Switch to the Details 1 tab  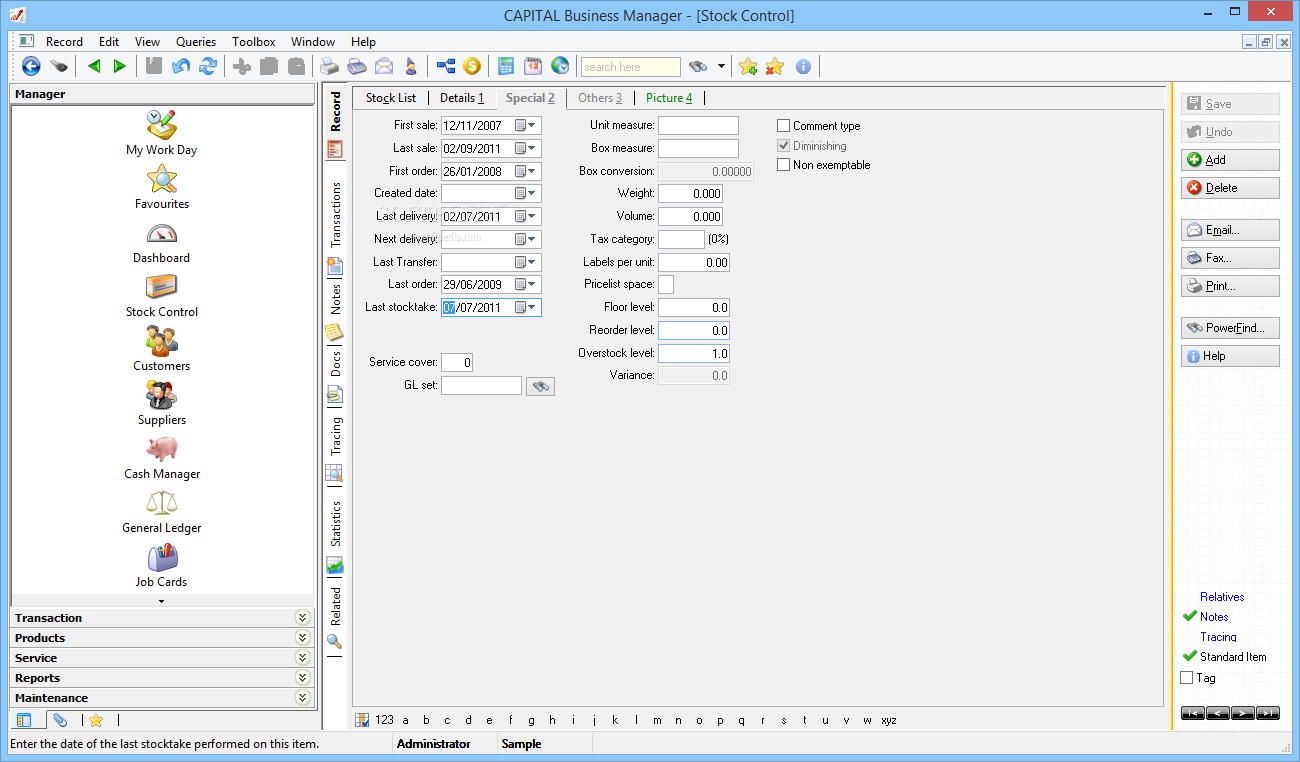462,98
